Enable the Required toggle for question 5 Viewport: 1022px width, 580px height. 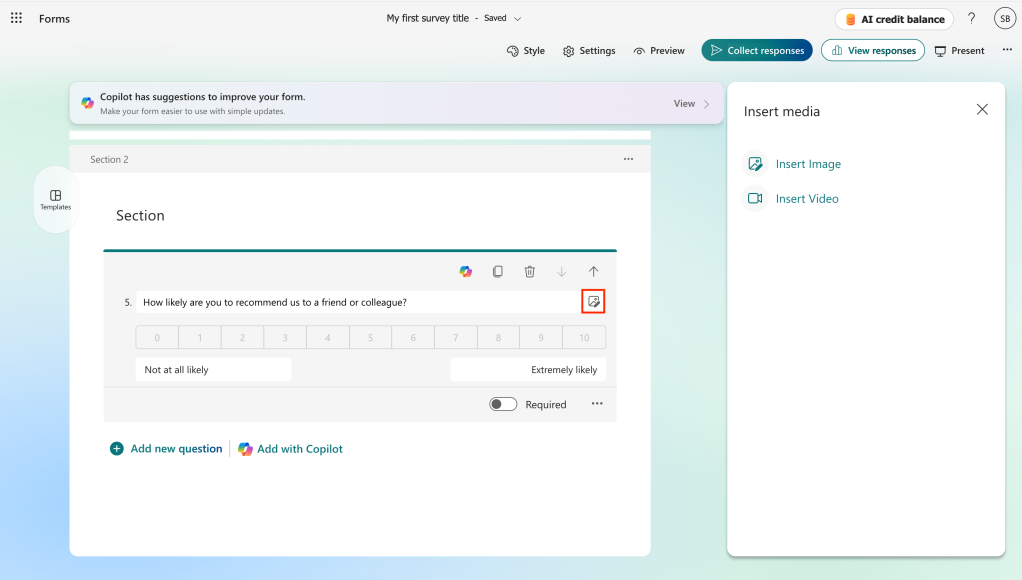[x=502, y=404]
